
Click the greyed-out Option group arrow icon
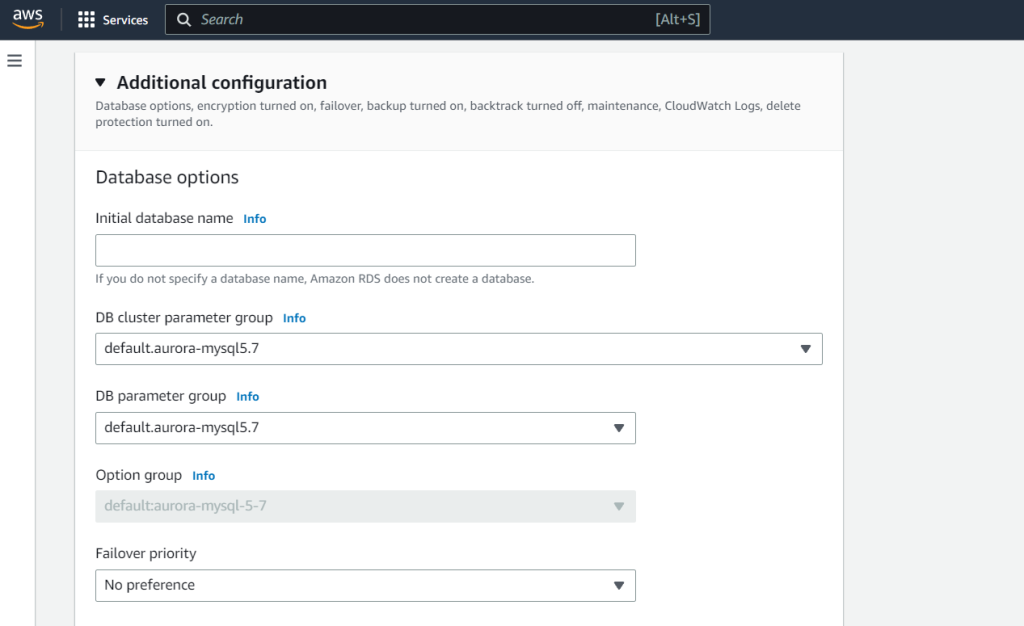click(x=619, y=506)
